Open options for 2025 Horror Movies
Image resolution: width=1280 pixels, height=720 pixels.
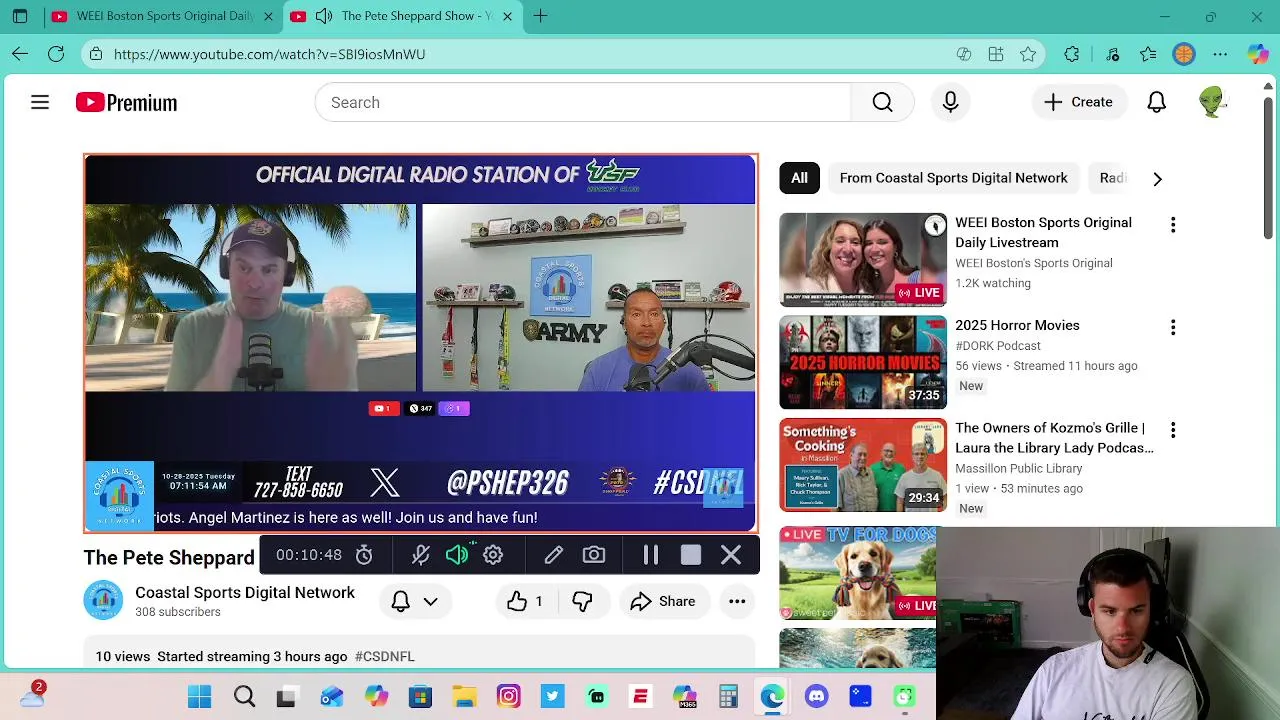[1173, 327]
